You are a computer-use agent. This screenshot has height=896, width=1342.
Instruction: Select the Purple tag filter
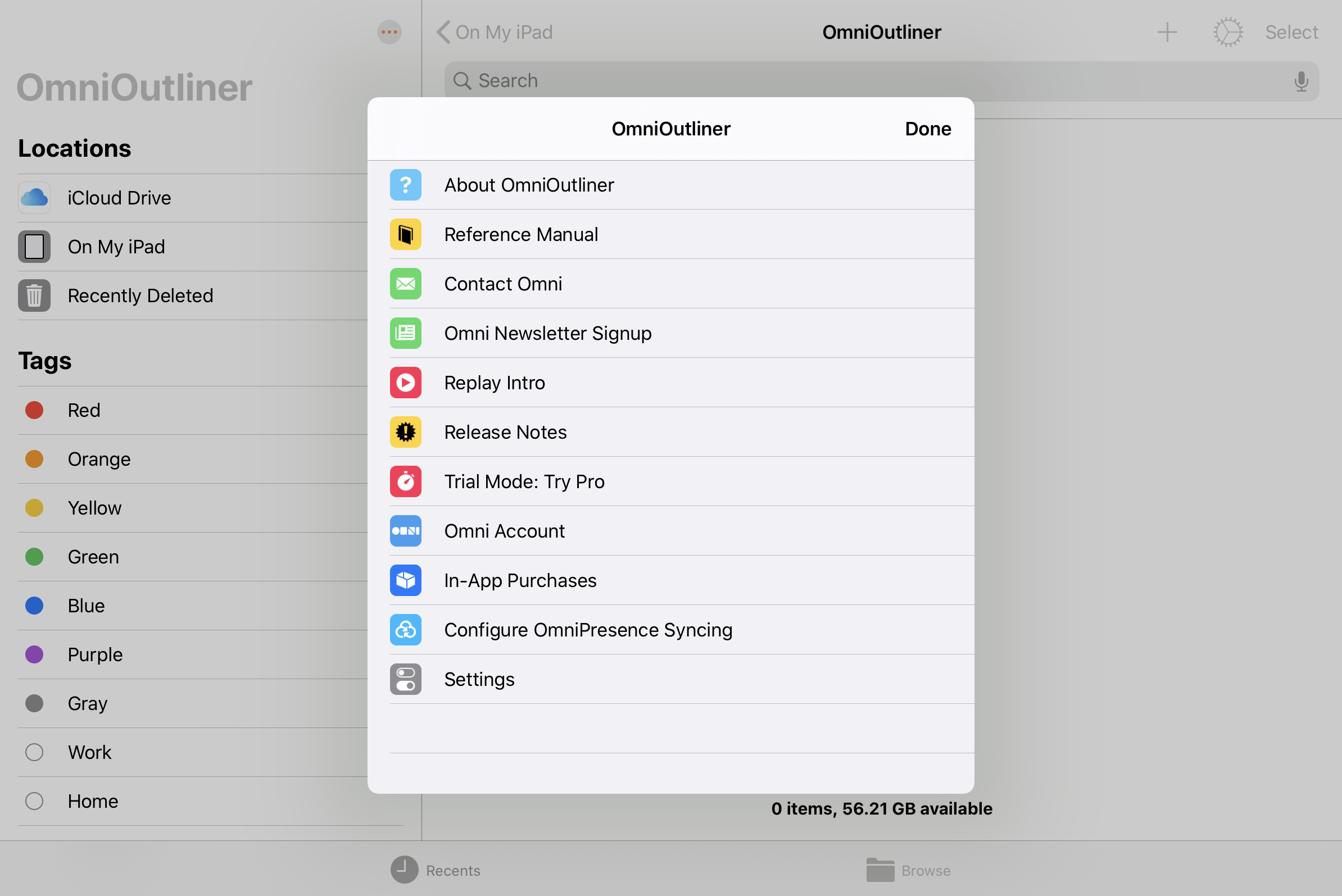coord(94,654)
